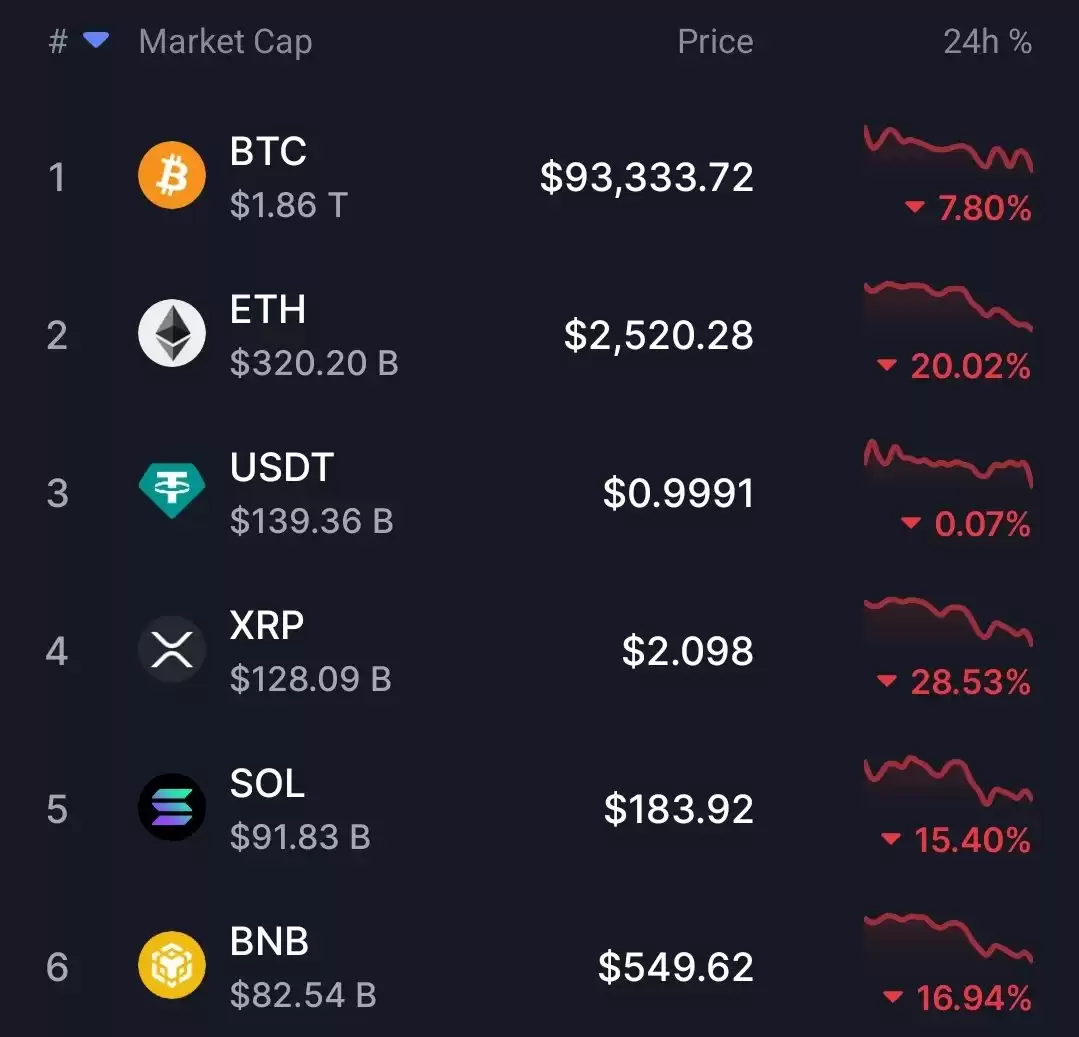This screenshot has width=1079, height=1037.
Task: View the XRP sparkline chart
Action: [948, 621]
